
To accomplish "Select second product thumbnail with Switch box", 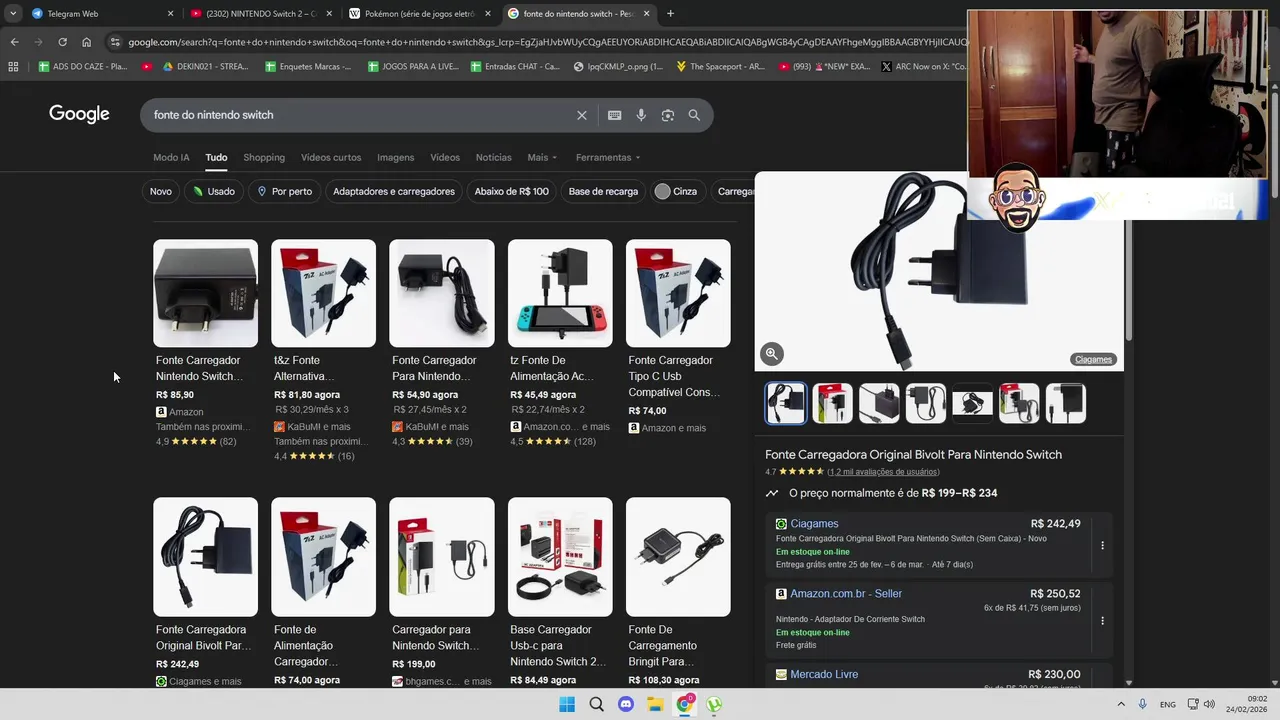I will tap(832, 403).
